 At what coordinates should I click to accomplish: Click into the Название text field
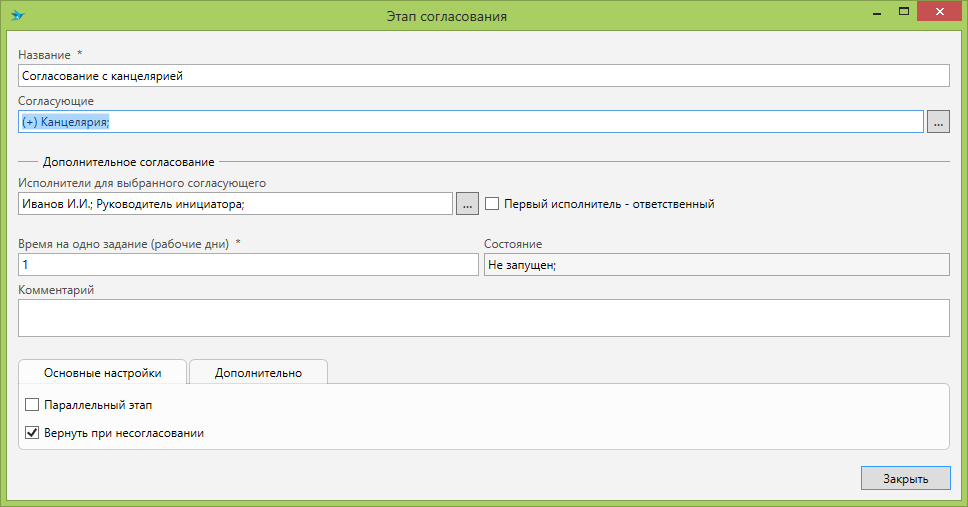coord(483,75)
